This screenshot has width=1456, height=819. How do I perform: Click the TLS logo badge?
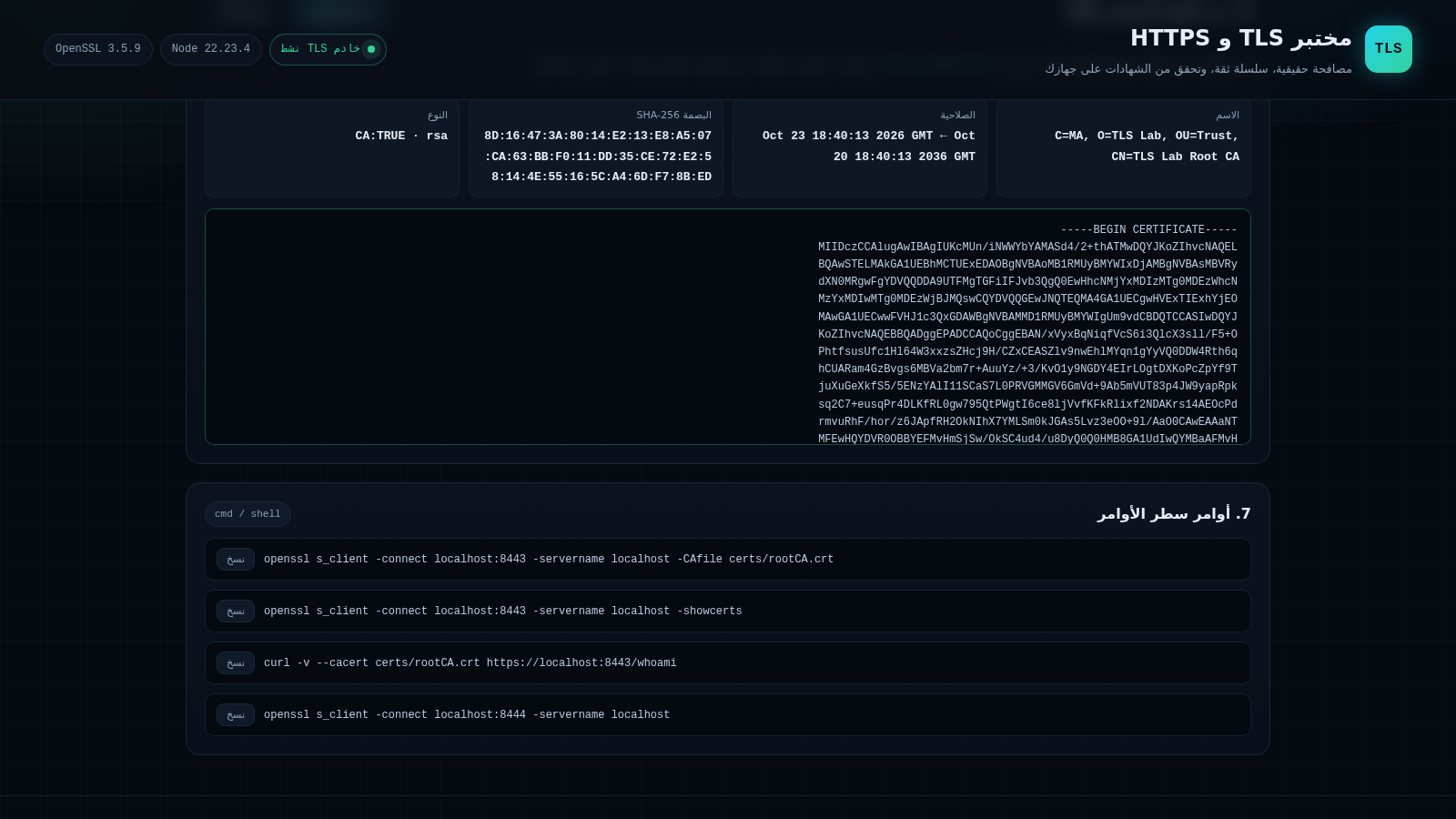[x=1389, y=49]
